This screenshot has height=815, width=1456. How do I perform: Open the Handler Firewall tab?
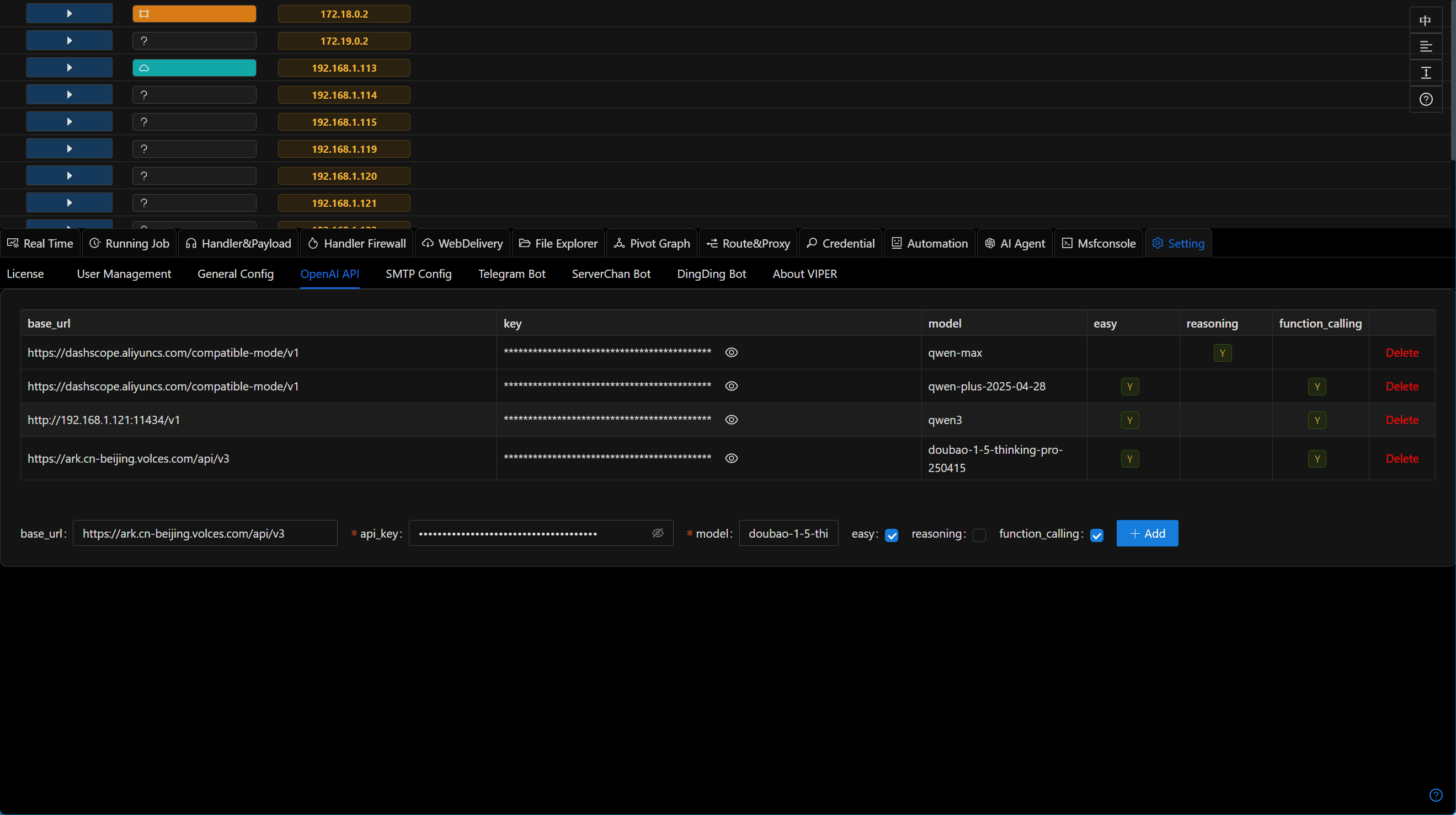[x=356, y=243]
